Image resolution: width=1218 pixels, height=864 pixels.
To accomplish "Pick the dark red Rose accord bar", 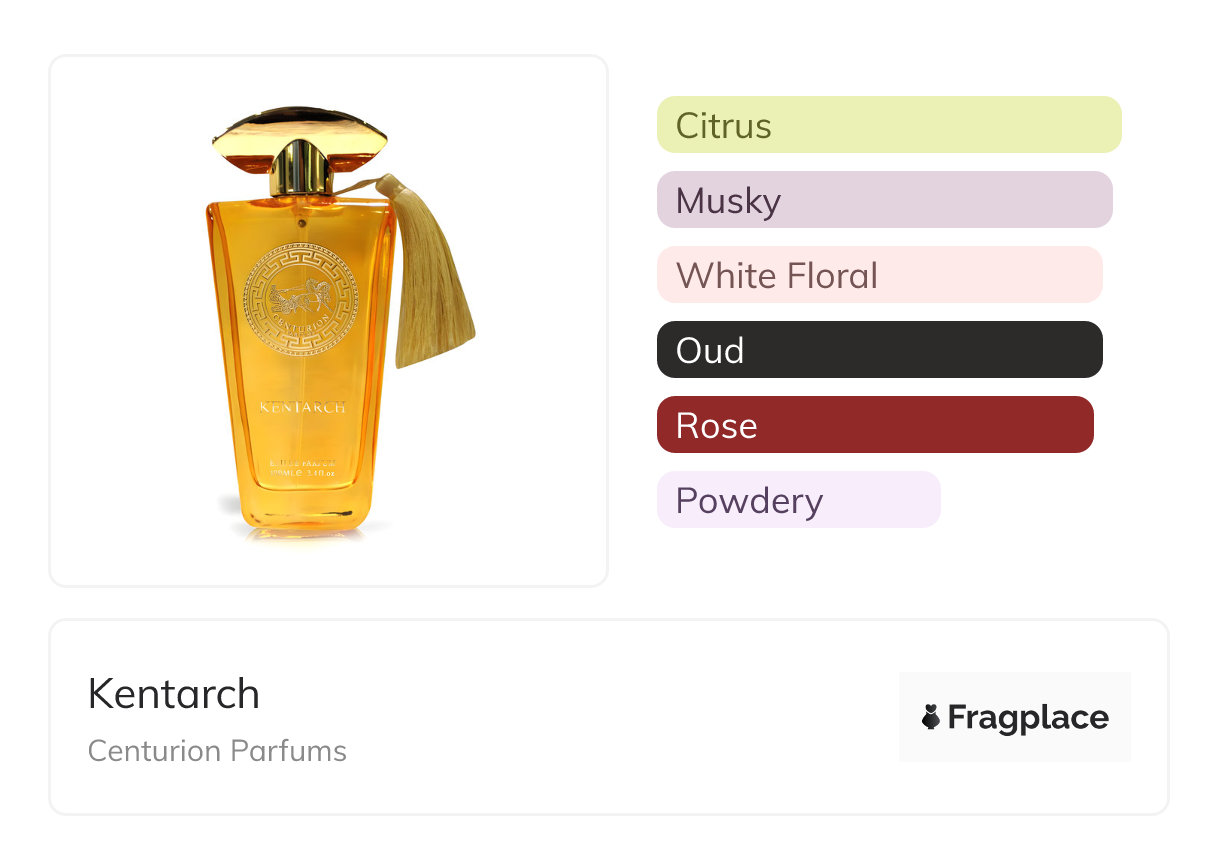I will (875, 425).
